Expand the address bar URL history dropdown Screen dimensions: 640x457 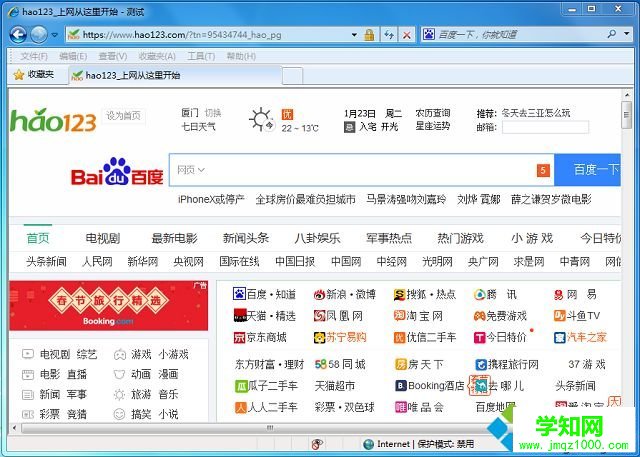(x=354, y=35)
